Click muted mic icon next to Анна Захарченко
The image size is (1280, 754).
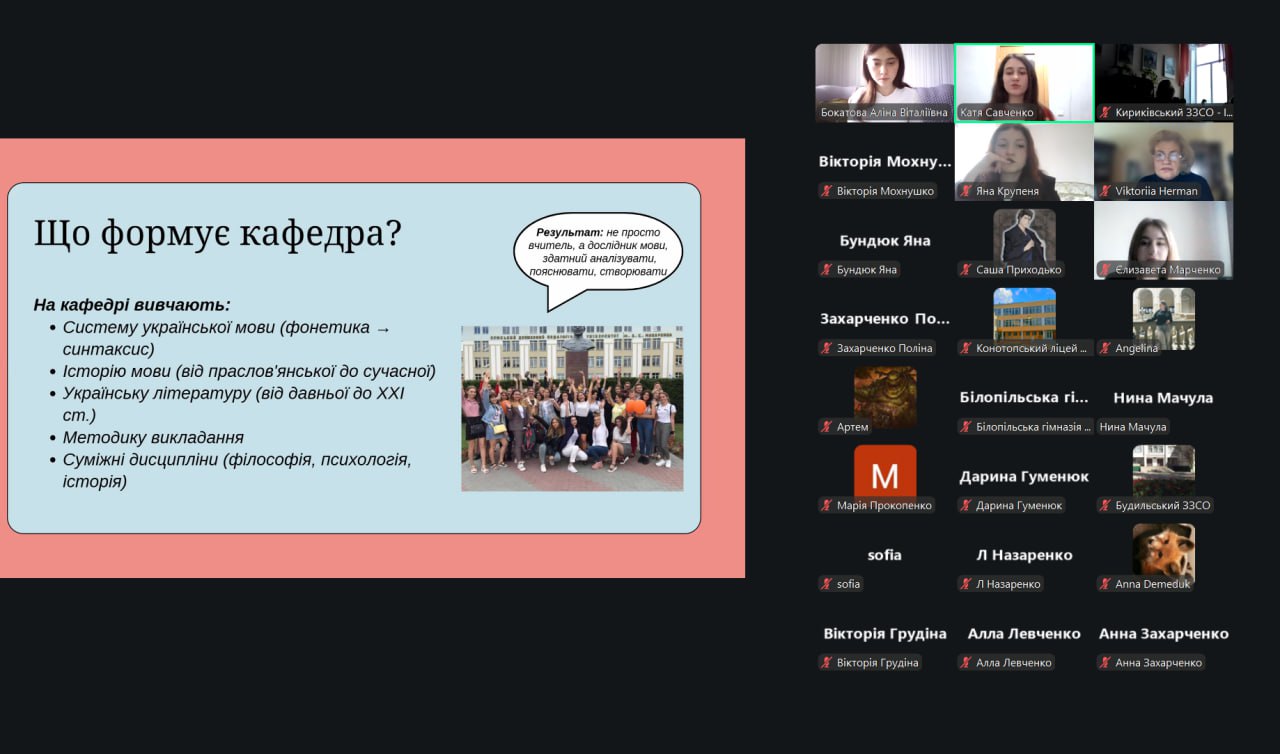(x=1105, y=662)
